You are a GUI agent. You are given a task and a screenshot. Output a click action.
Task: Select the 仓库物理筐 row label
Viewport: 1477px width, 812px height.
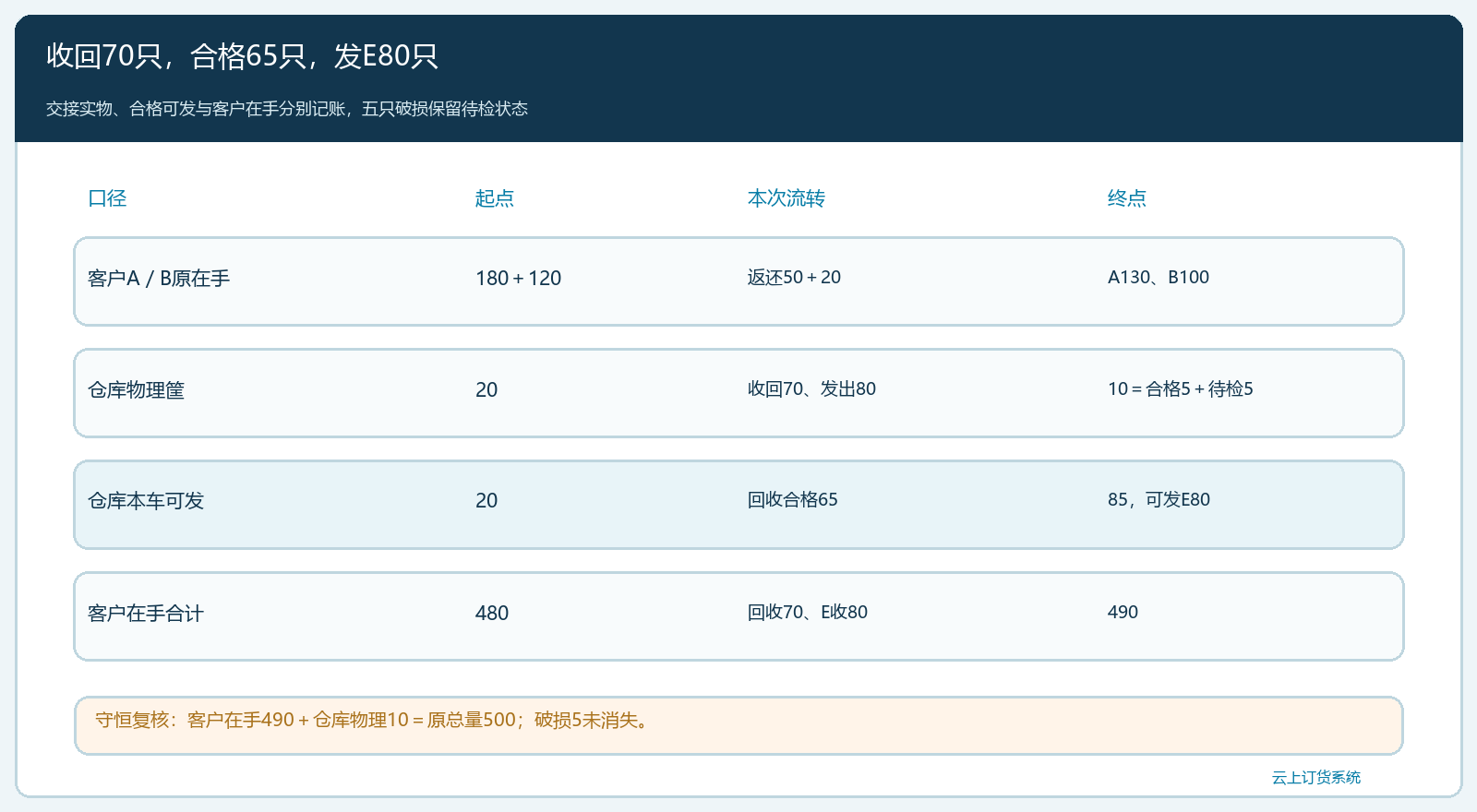tap(137, 390)
